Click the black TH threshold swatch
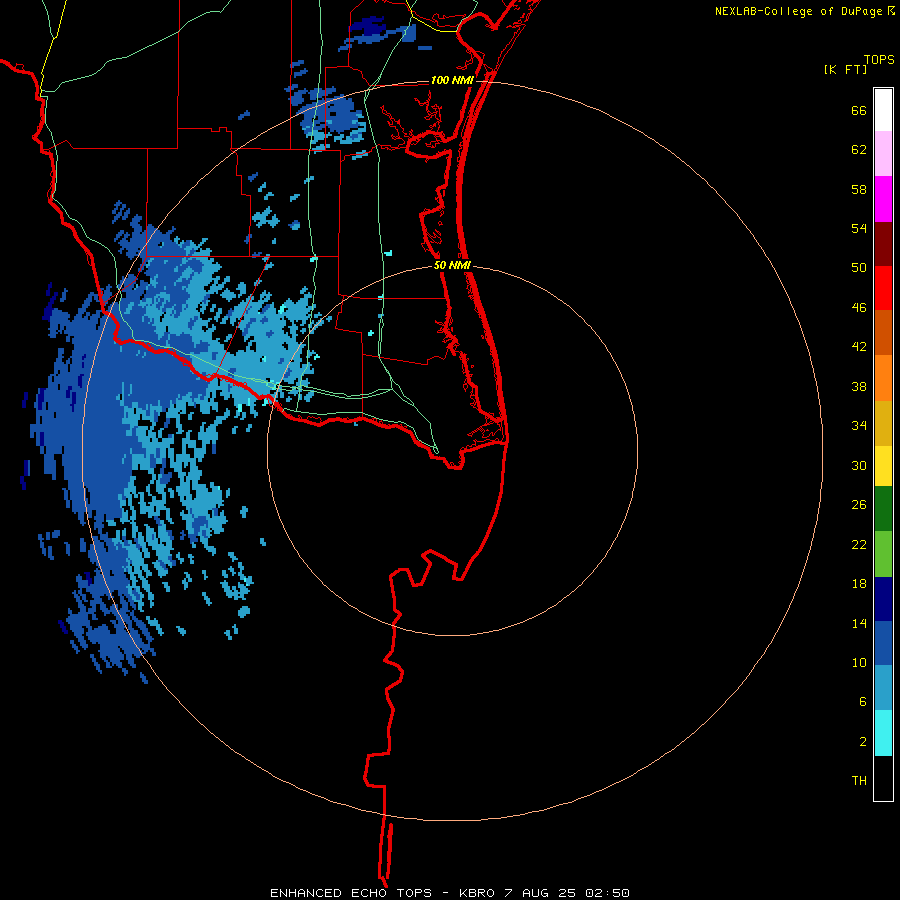This screenshot has width=900, height=900. pyautogui.click(x=883, y=778)
